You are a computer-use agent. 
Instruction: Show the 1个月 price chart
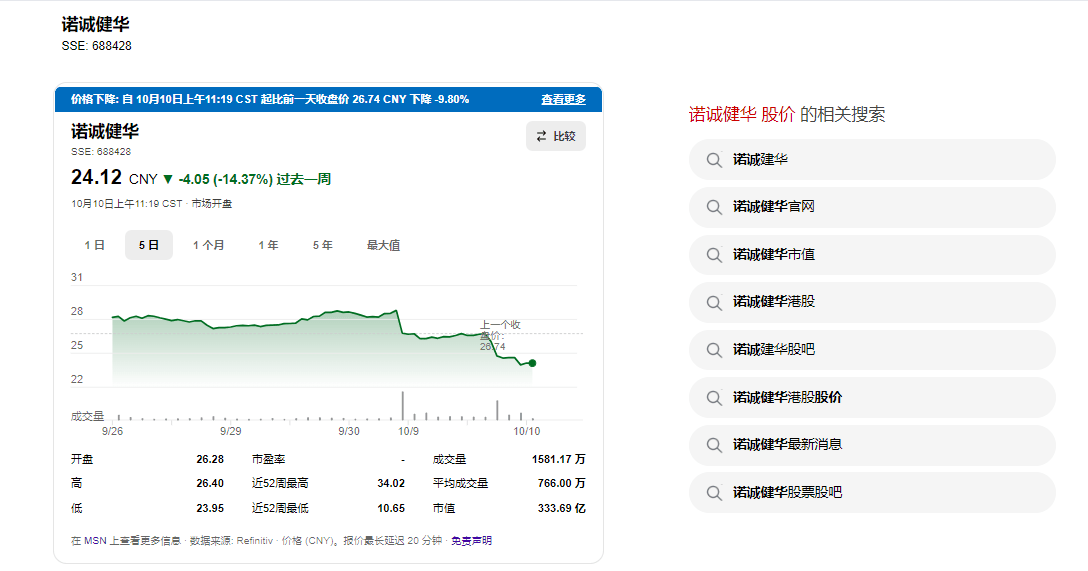pyautogui.click(x=208, y=245)
